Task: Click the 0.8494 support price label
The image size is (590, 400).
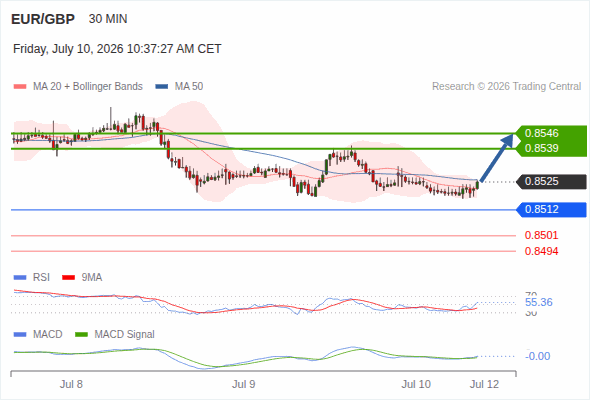Action: pyautogui.click(x=541, y=251)
